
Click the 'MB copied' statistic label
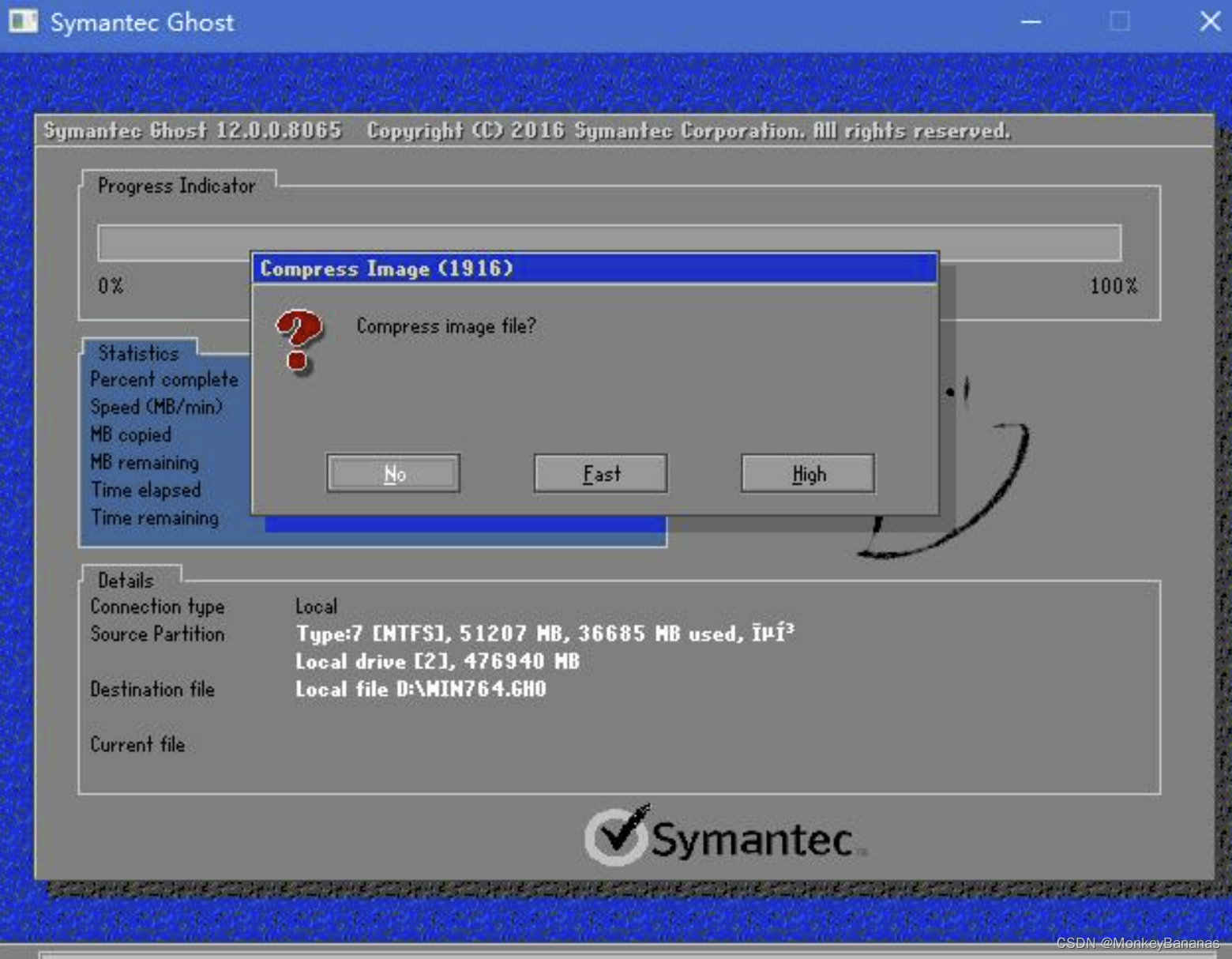(x=130, y=435)
